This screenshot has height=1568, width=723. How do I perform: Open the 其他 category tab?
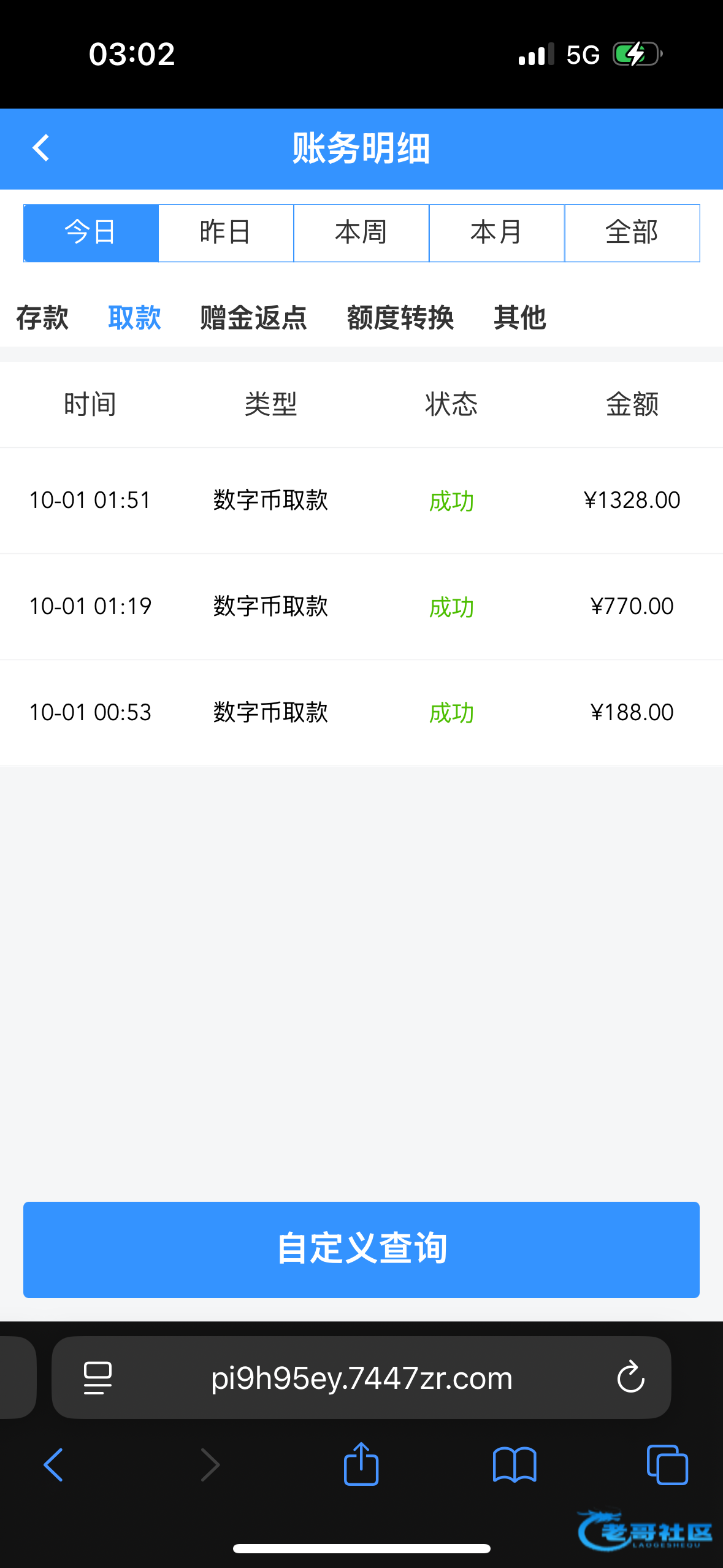click(x=520, y=318)
